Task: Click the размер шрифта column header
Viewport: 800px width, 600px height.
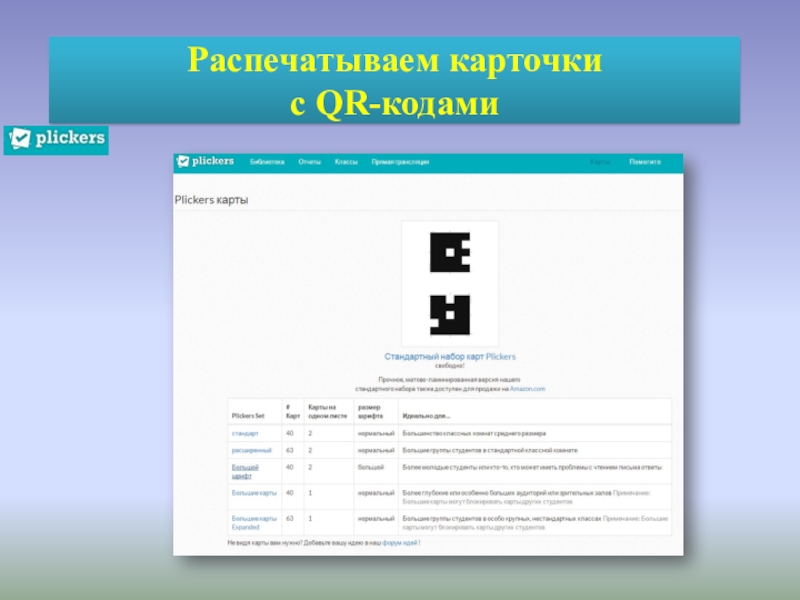Action: pos(370,411)
